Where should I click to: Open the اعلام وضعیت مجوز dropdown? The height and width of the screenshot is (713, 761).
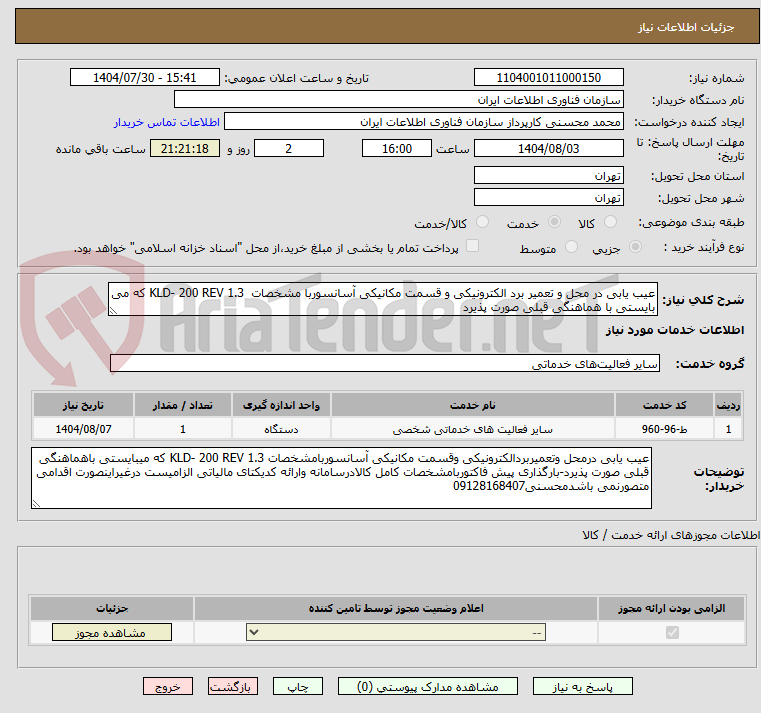(x=396, y=632)
